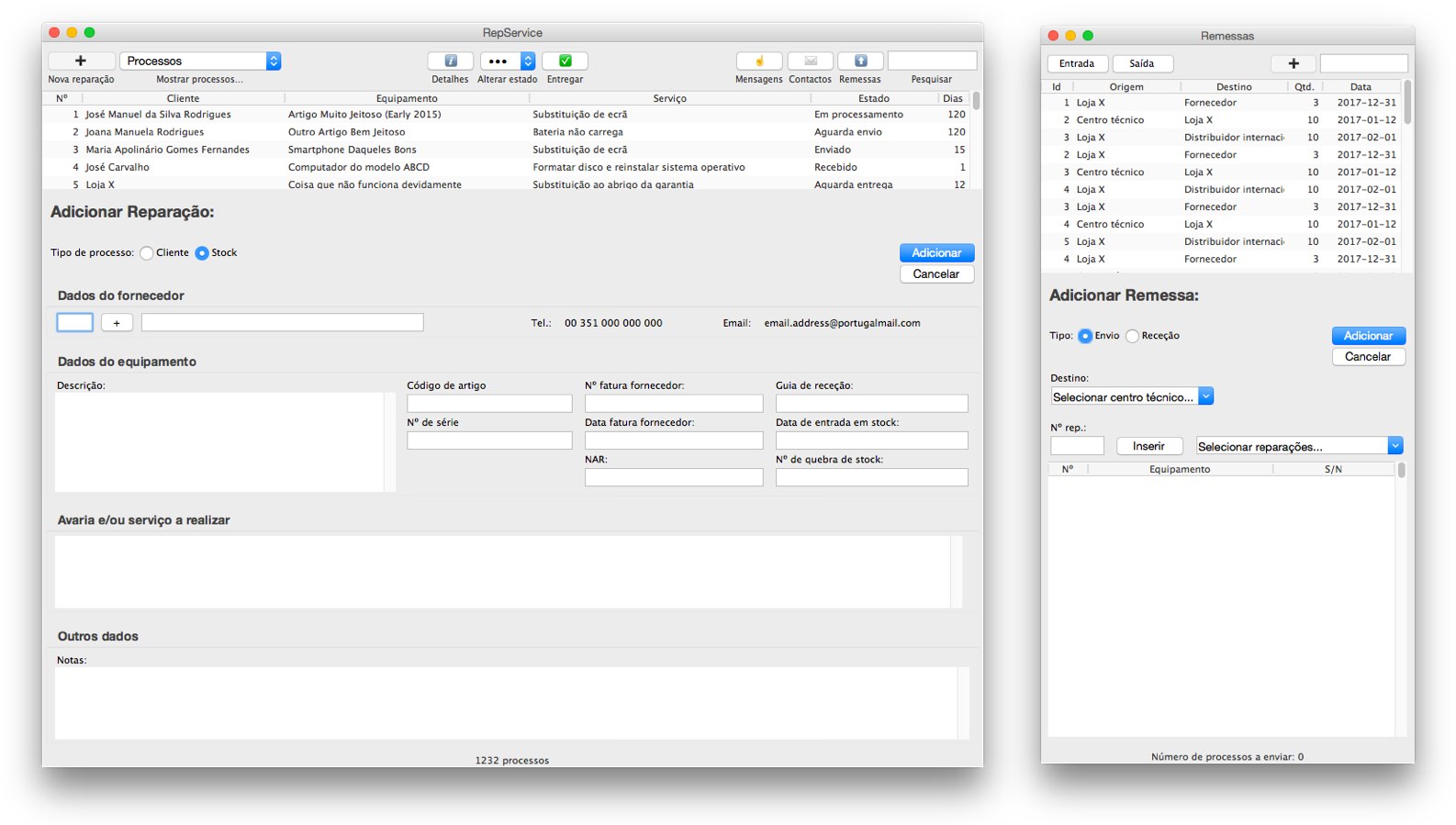The height and width of the screenshot is (825, 1456).
Task: Click Código de artigo field
Action: tap(489, 404)
